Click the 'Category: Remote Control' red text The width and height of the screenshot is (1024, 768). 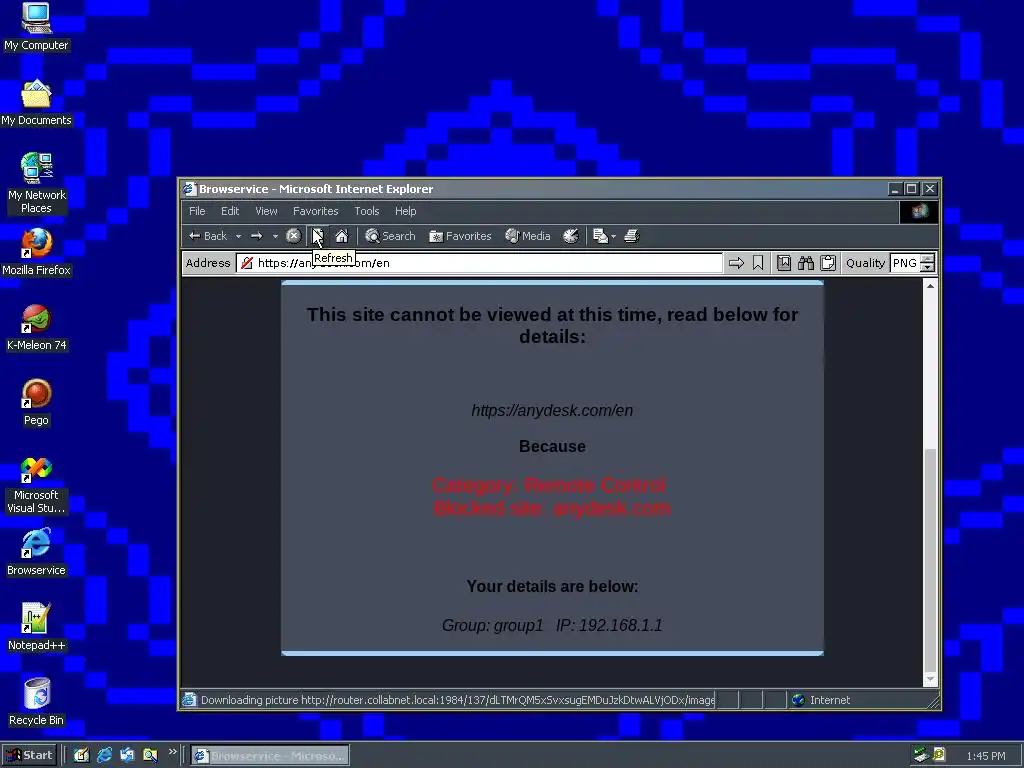549,485
